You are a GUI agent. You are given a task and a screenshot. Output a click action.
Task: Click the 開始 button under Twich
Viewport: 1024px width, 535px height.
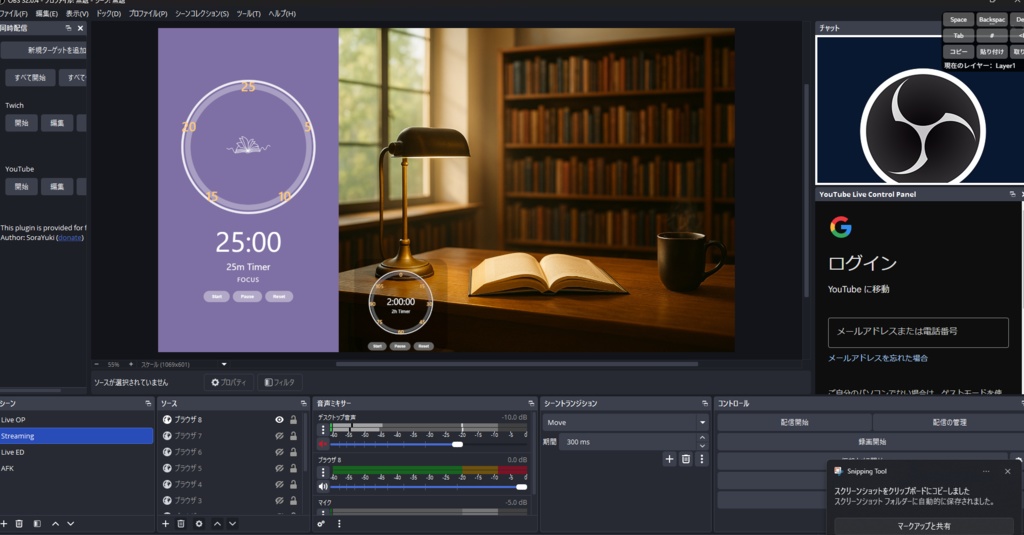point(22,123)
